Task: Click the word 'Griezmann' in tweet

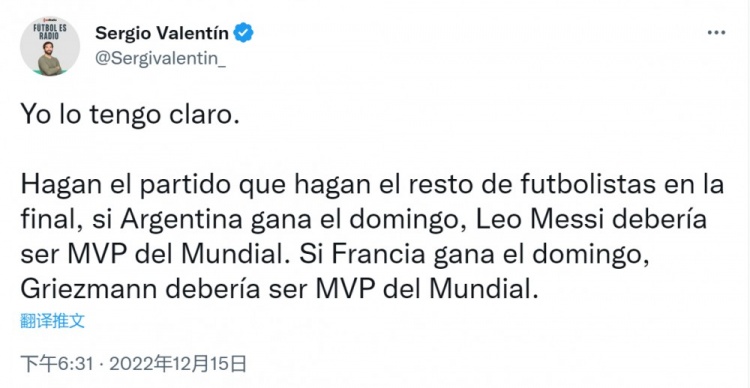Action: 88,290
